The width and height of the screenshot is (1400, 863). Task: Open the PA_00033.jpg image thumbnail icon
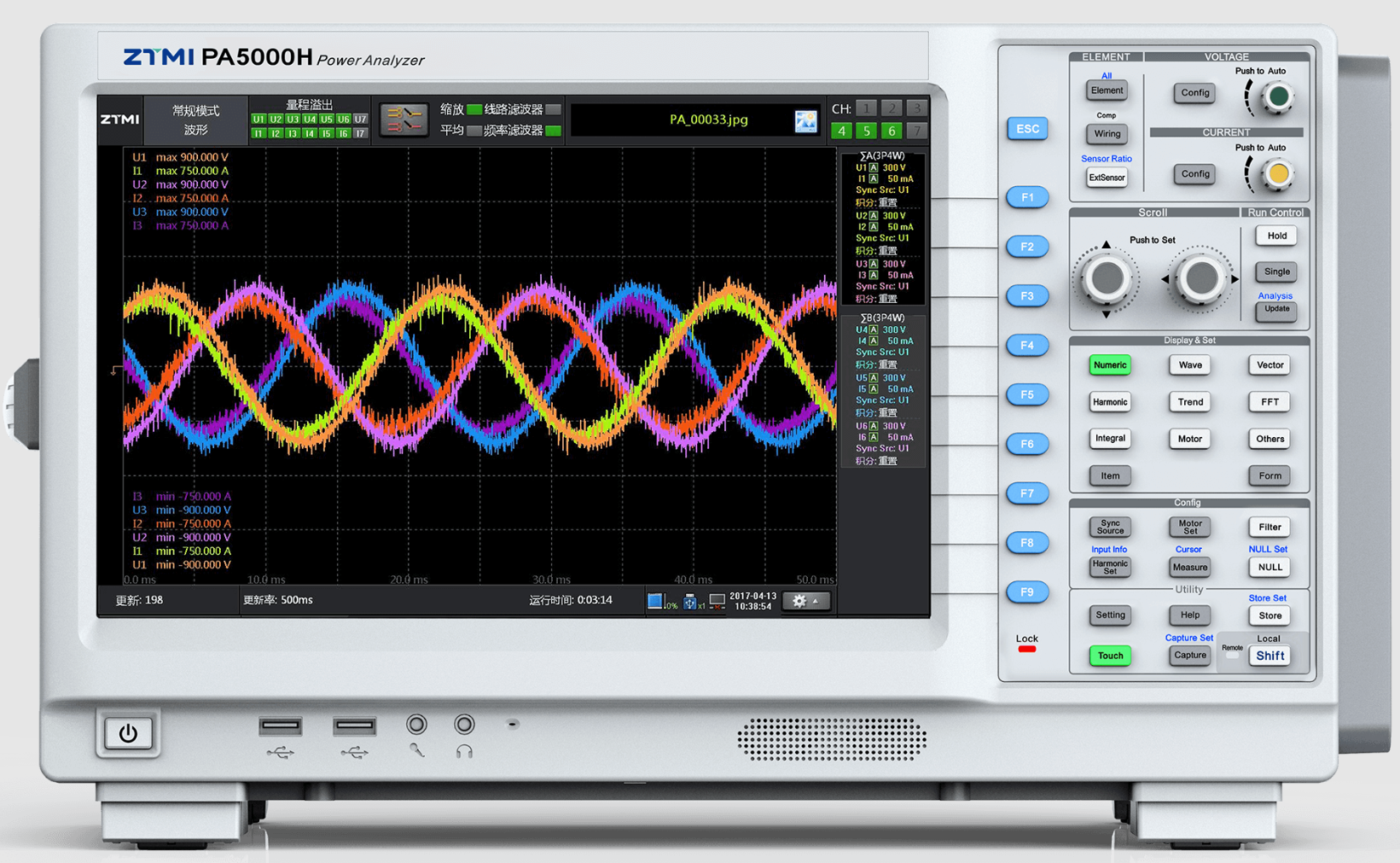(x=805, y=120)
